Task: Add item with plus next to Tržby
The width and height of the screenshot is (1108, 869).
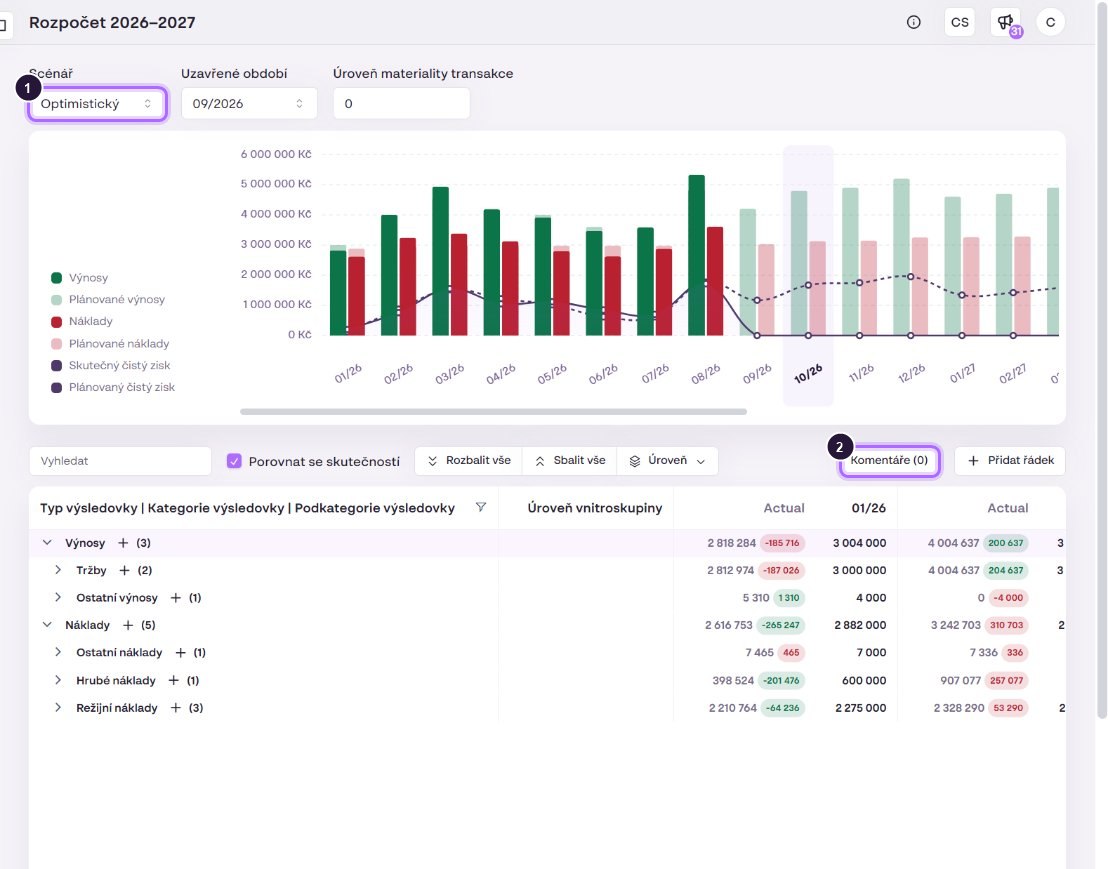Action: [x=124, y=570]
